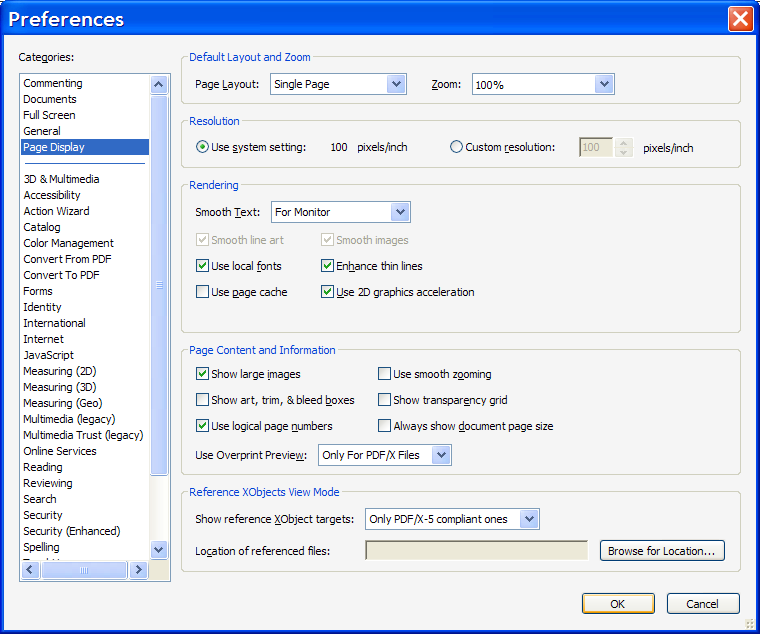Open the Page Layout dropdown
The width and height of the screenshot is (760, 634).
click(396, 85)
